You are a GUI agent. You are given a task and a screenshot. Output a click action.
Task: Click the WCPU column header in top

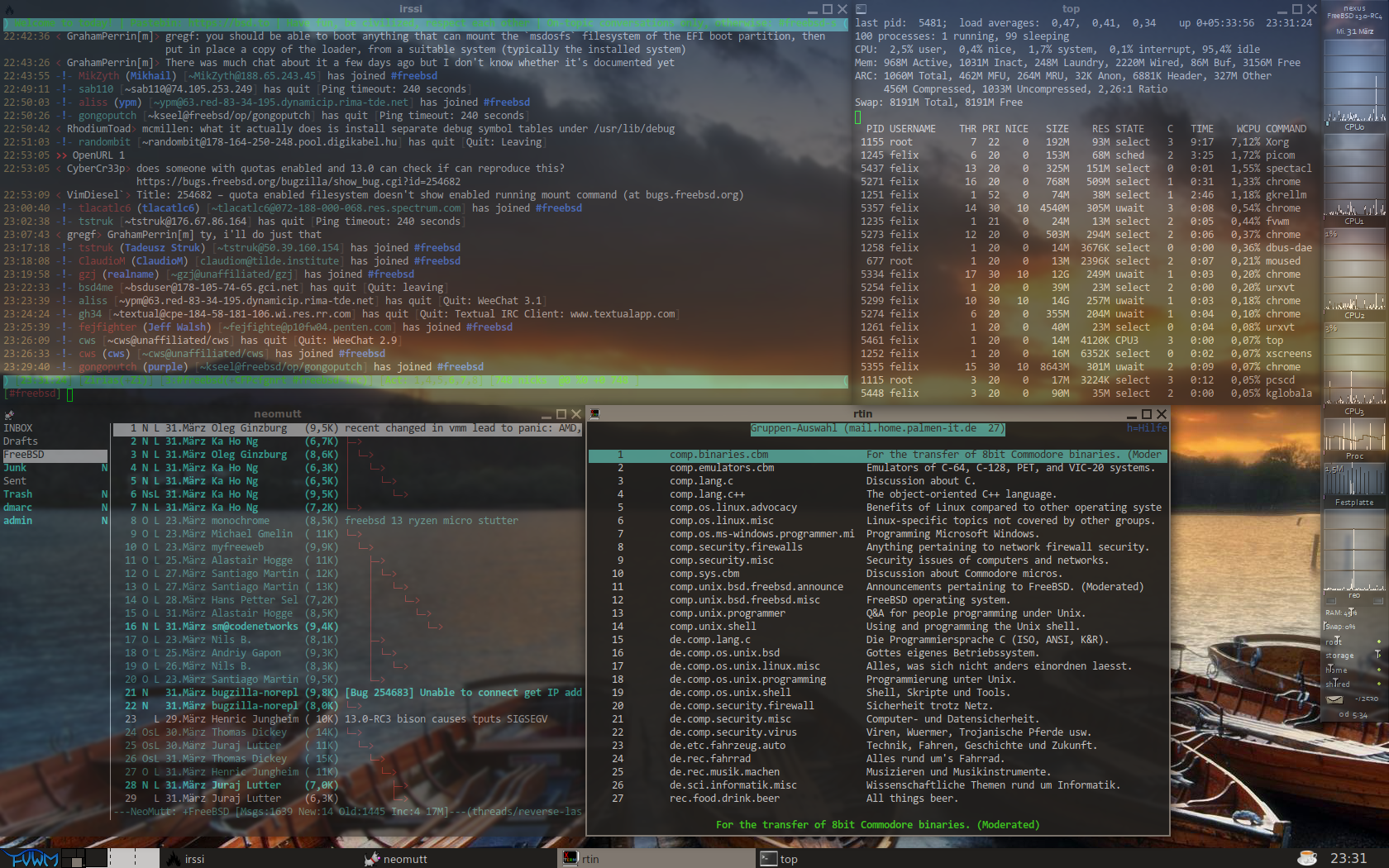click(1248, 129)
